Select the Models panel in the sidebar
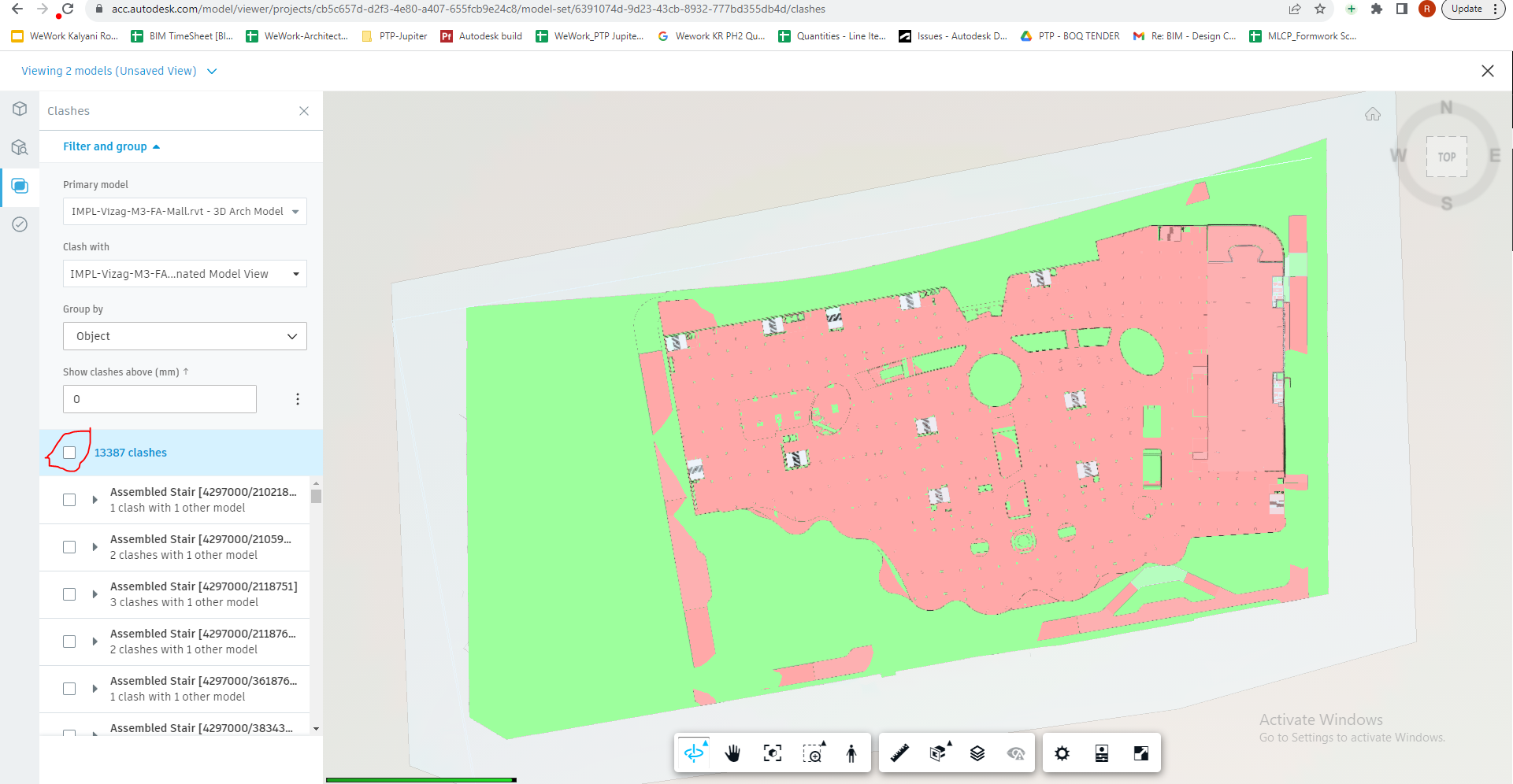This screenshot has width=1513, height=784. pos(20,109)
